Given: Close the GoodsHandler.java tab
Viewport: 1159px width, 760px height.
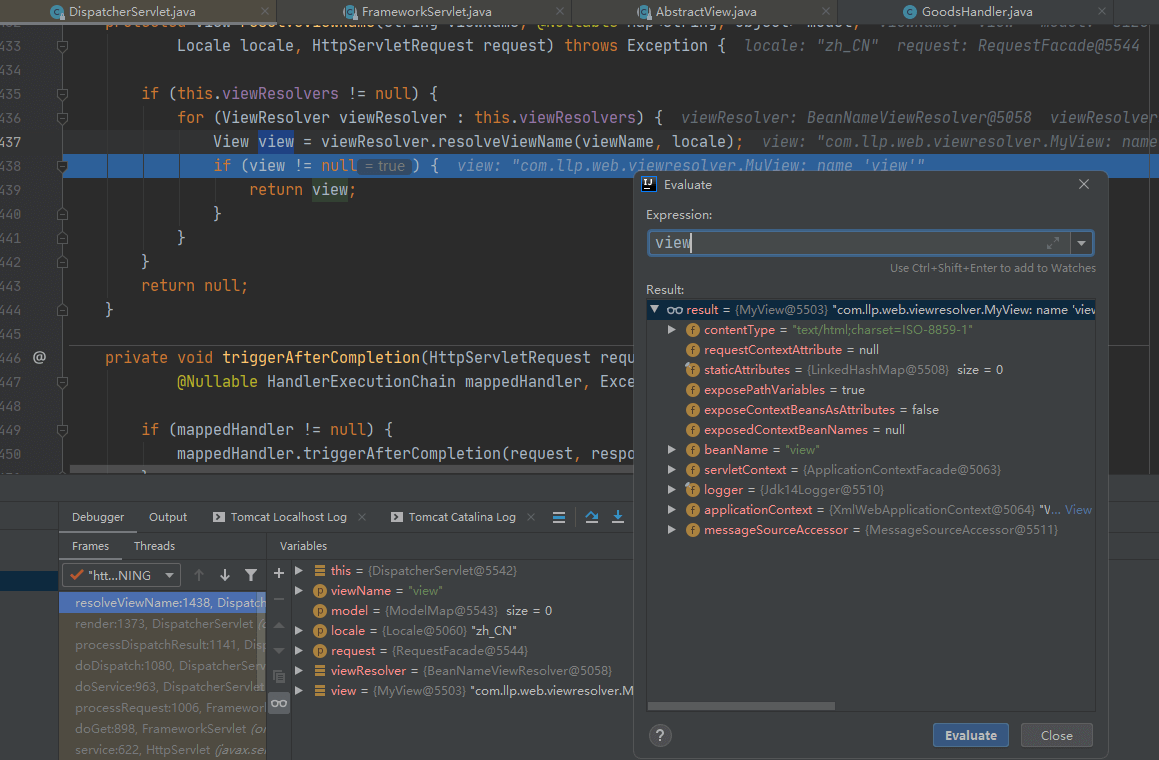Looking at the screenshot, I should tap(1101, 11).
